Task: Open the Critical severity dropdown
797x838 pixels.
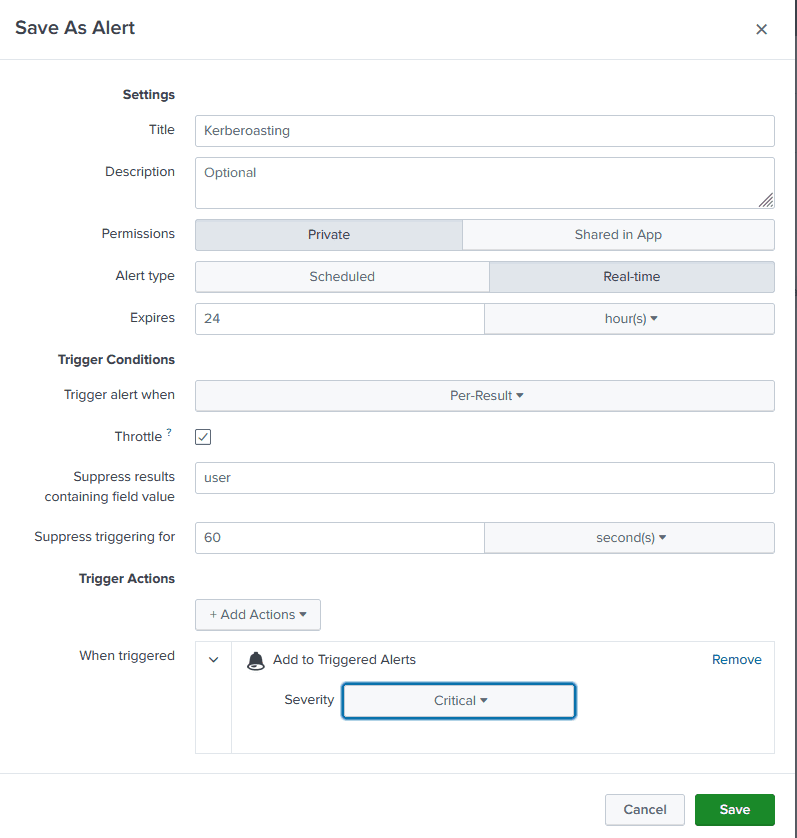Action: coord(459,701)
